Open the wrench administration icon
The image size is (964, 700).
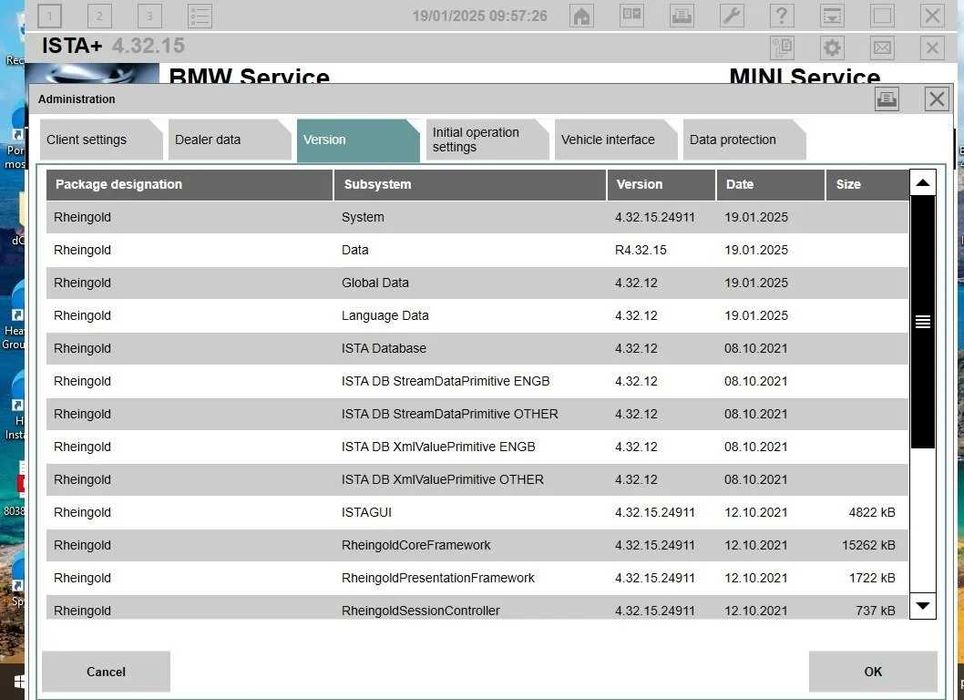732,16
